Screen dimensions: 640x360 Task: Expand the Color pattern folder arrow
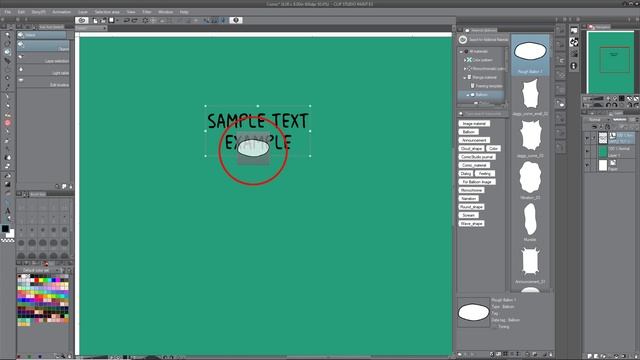tap(464, 60)
